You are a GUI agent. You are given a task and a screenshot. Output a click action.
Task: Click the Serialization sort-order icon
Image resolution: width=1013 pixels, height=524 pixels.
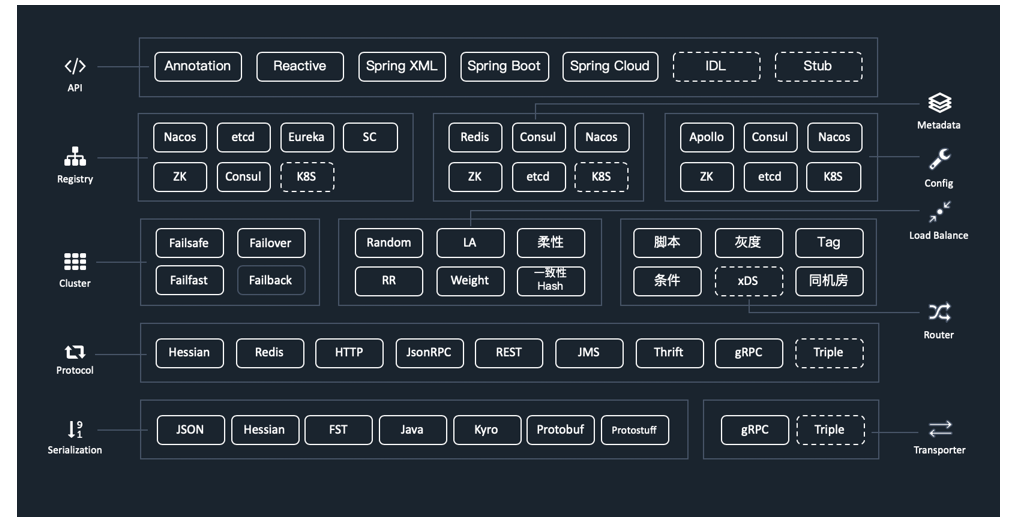click(x=75, y=430)
